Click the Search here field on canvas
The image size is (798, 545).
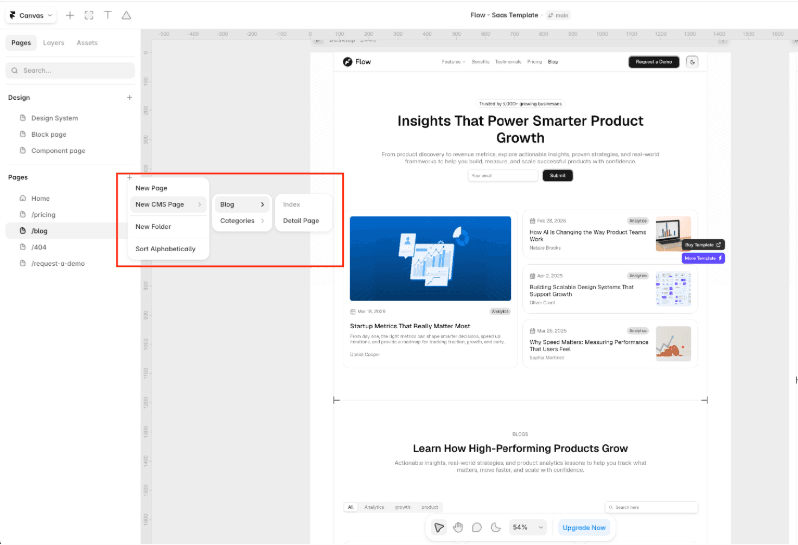pyautogui.click(x=651, y=507)
